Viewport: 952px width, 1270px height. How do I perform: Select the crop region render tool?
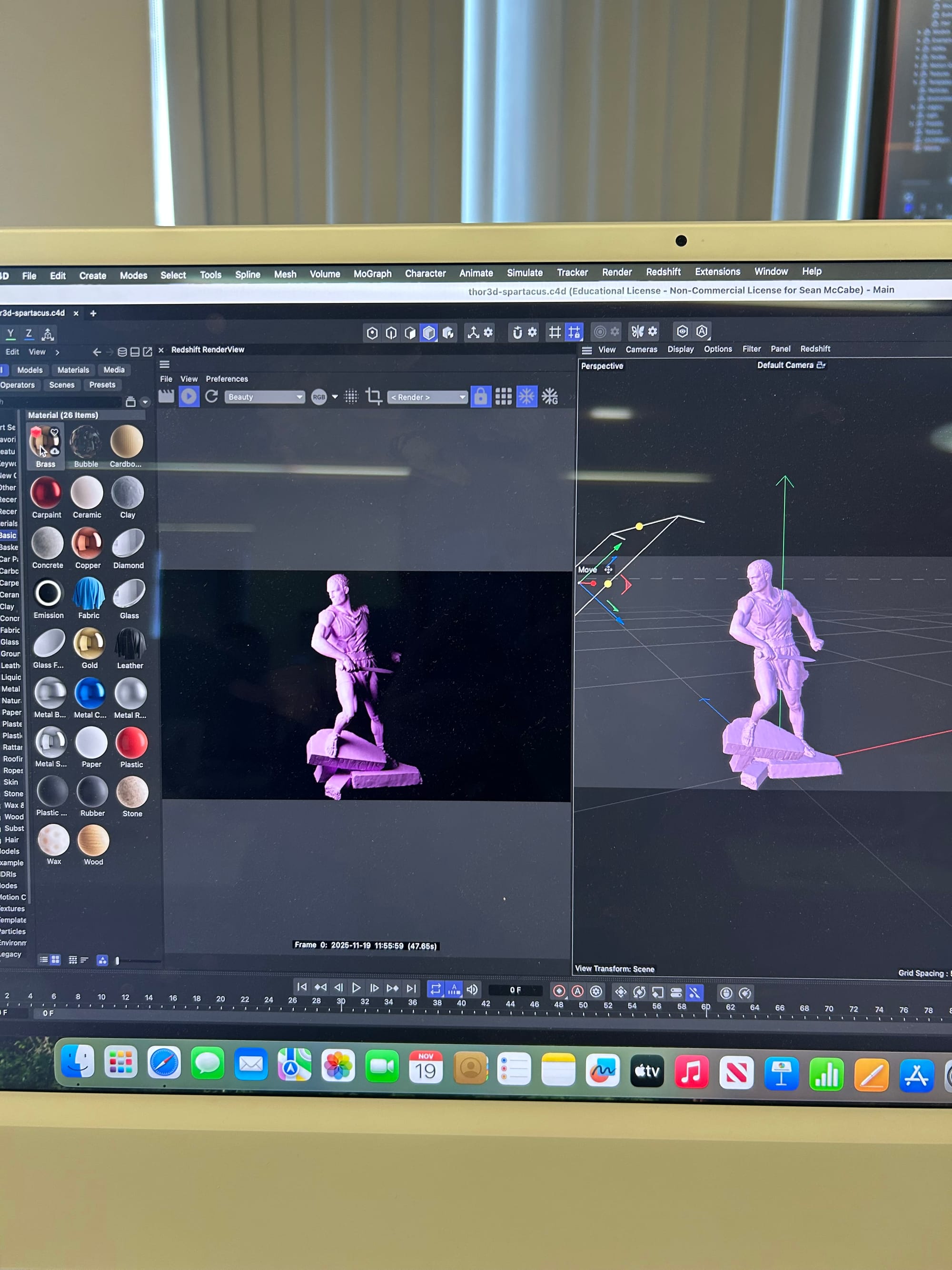click(374, 396)
